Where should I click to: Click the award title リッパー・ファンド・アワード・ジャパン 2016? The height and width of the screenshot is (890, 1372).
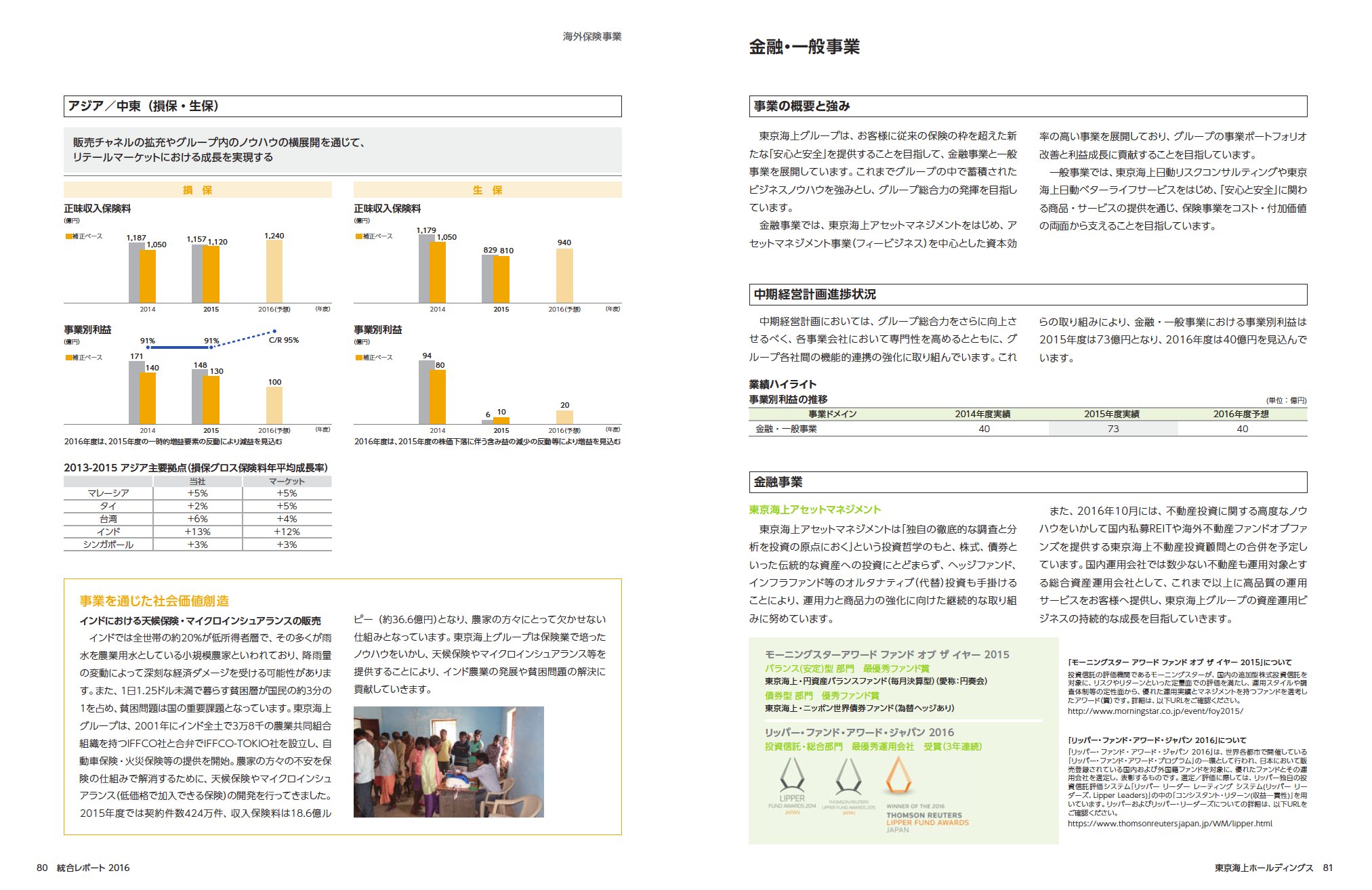(x=859, y=732)
